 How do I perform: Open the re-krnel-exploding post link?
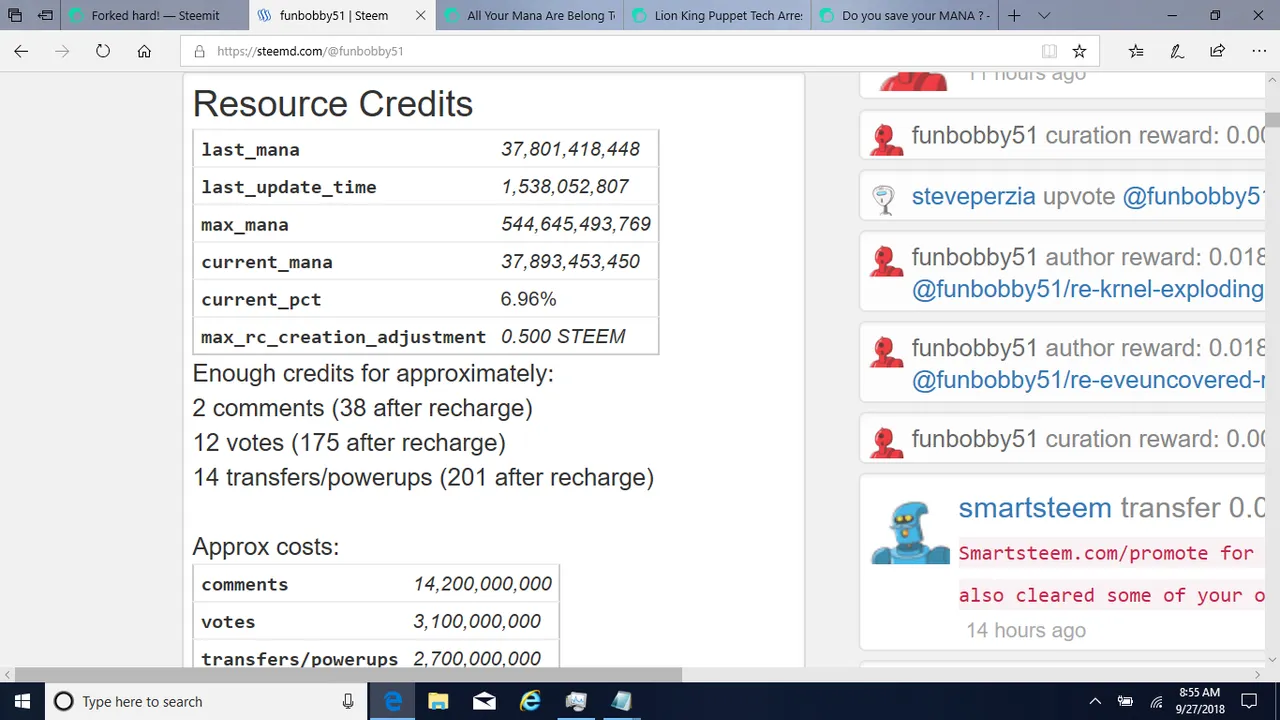(1088, 289)
